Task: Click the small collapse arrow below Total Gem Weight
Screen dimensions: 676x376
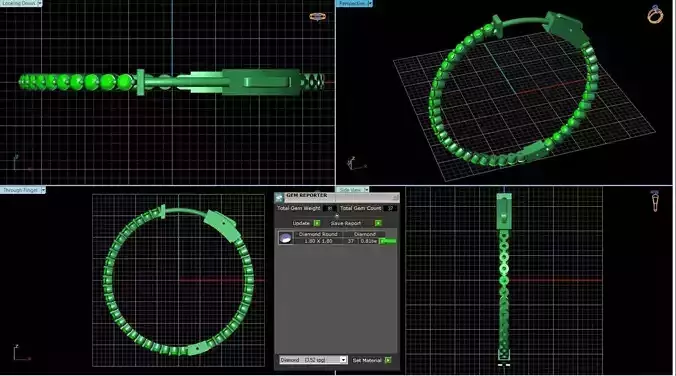Action: [x=337, y=216]
